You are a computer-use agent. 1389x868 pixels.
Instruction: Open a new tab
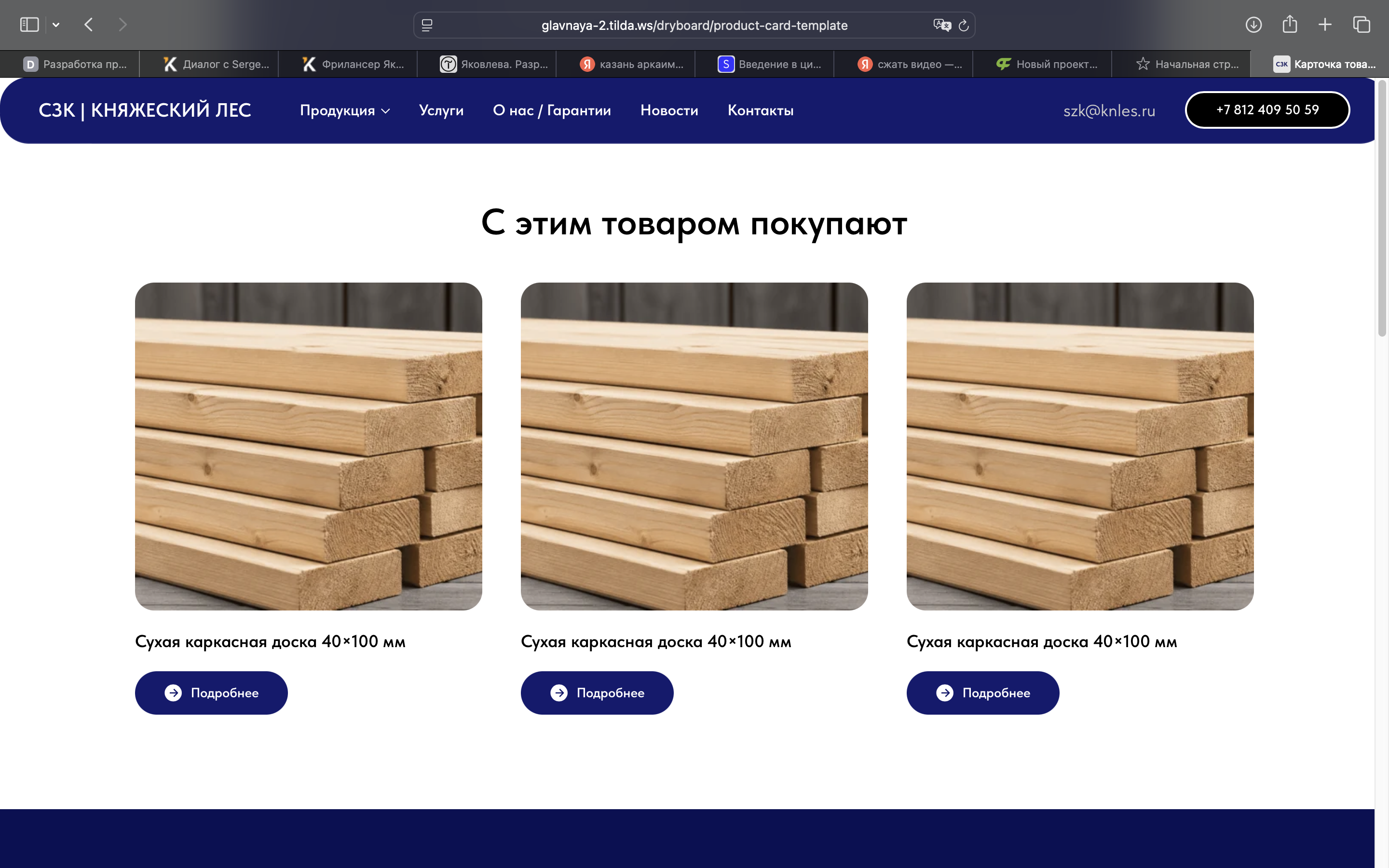[x=1325, y=25]
